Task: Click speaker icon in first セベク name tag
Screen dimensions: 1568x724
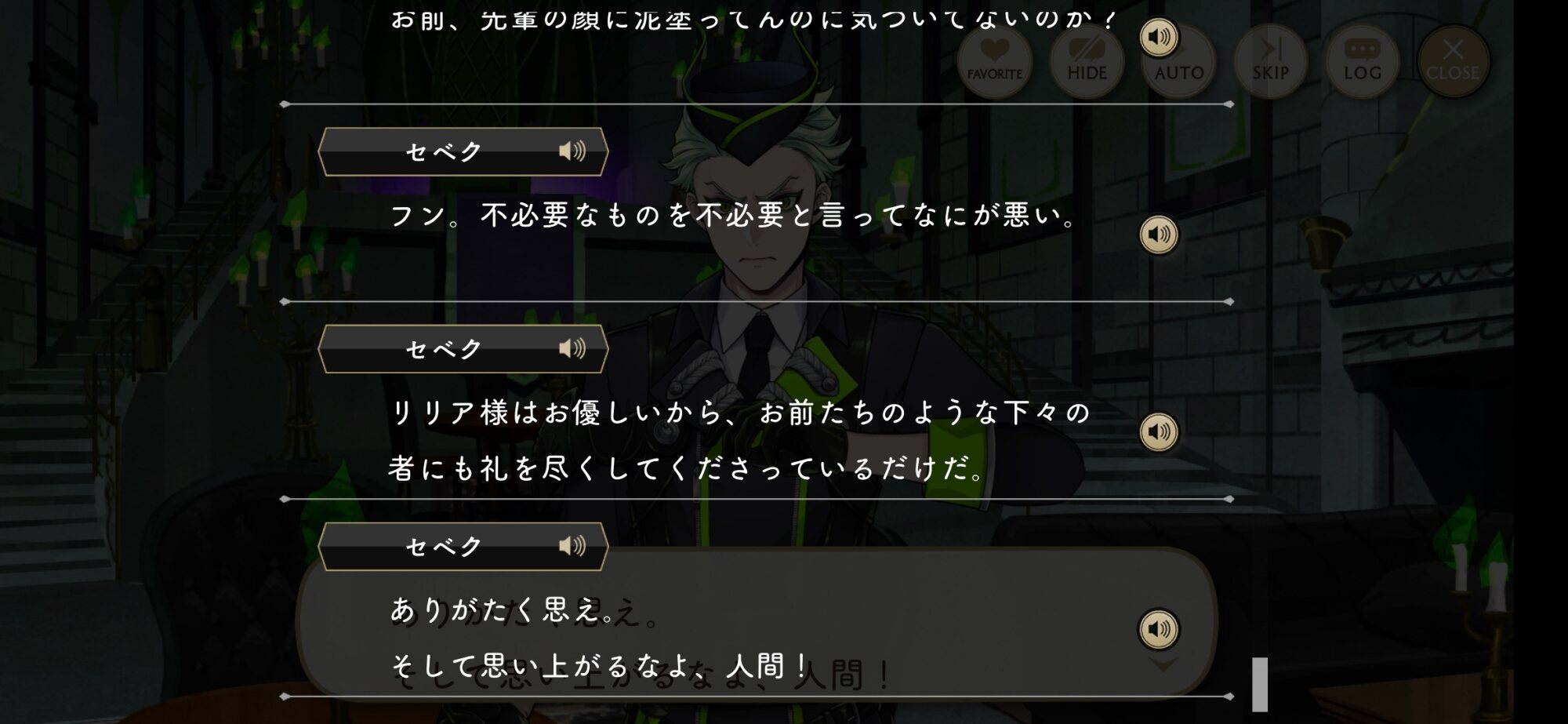Action: coord(572,151)
